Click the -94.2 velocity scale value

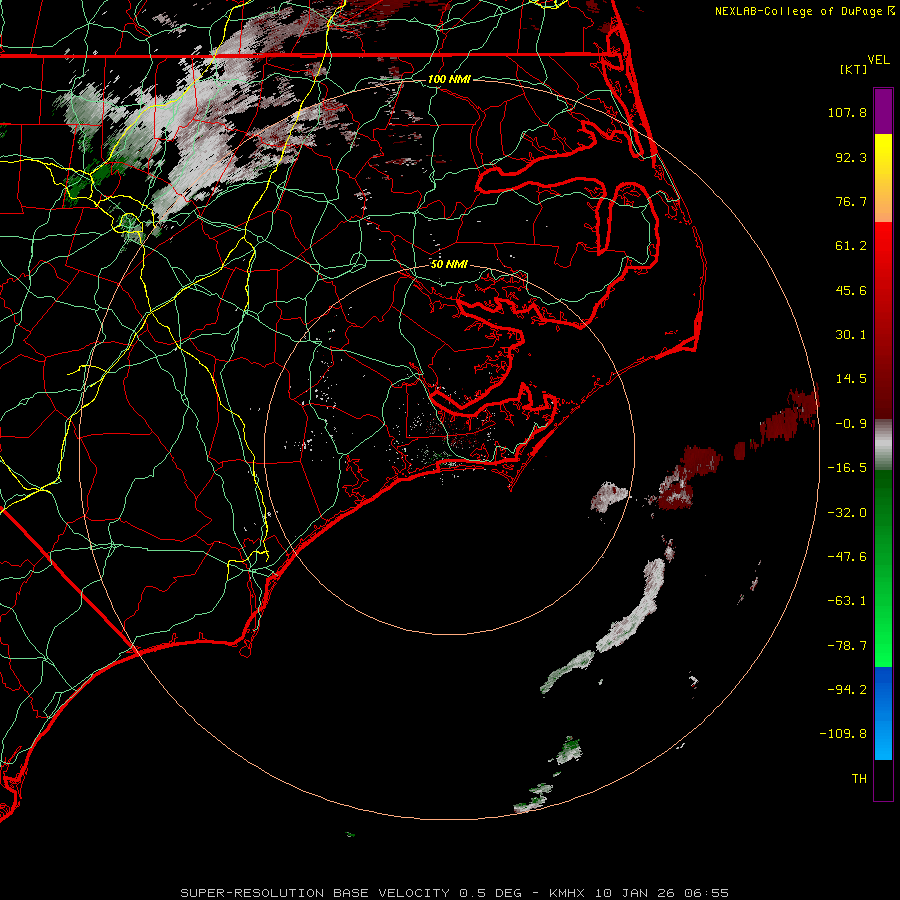(x=847, y=689)
